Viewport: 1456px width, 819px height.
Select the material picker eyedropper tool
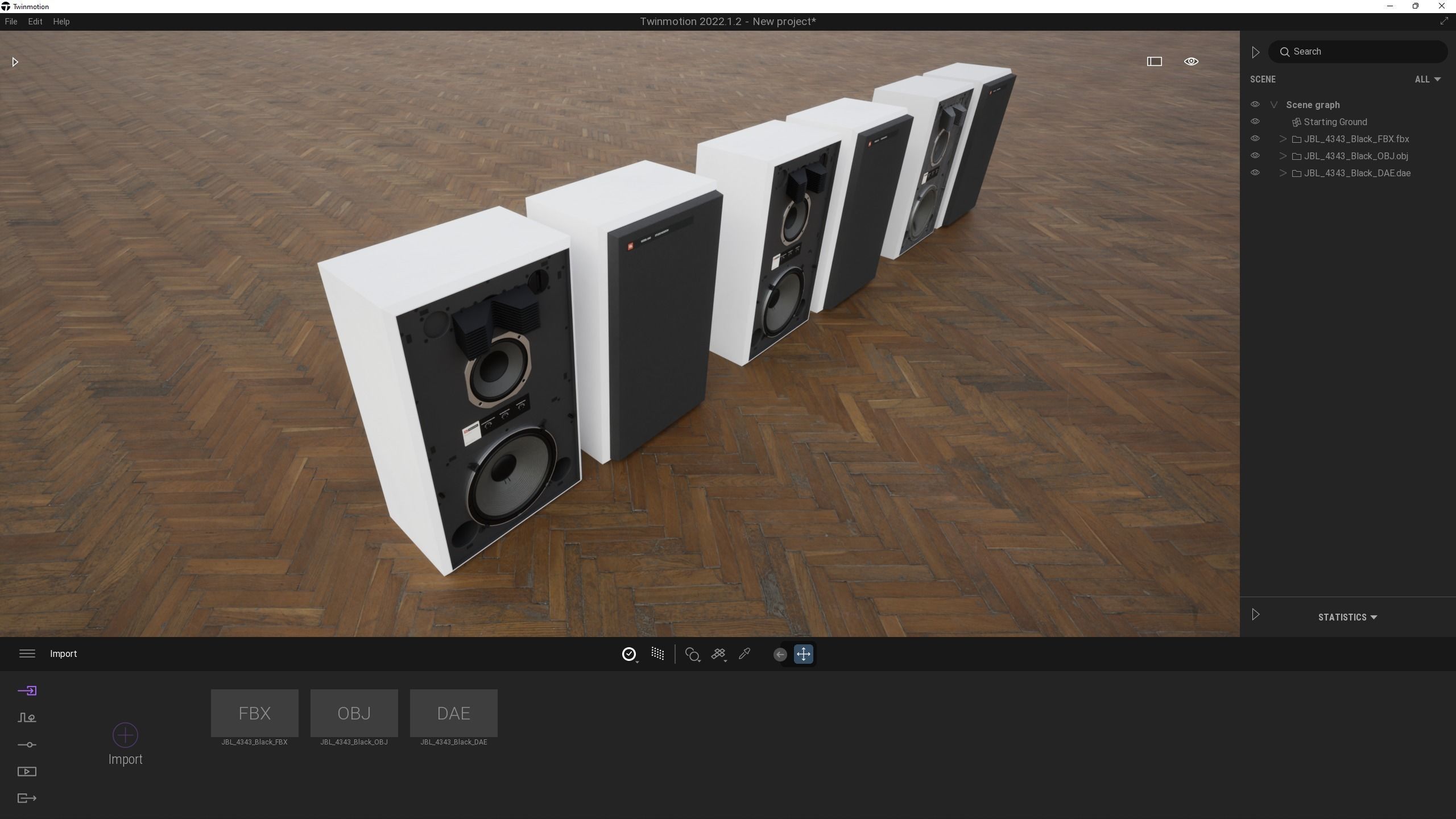pyautogui.click(x=744, y=653)
